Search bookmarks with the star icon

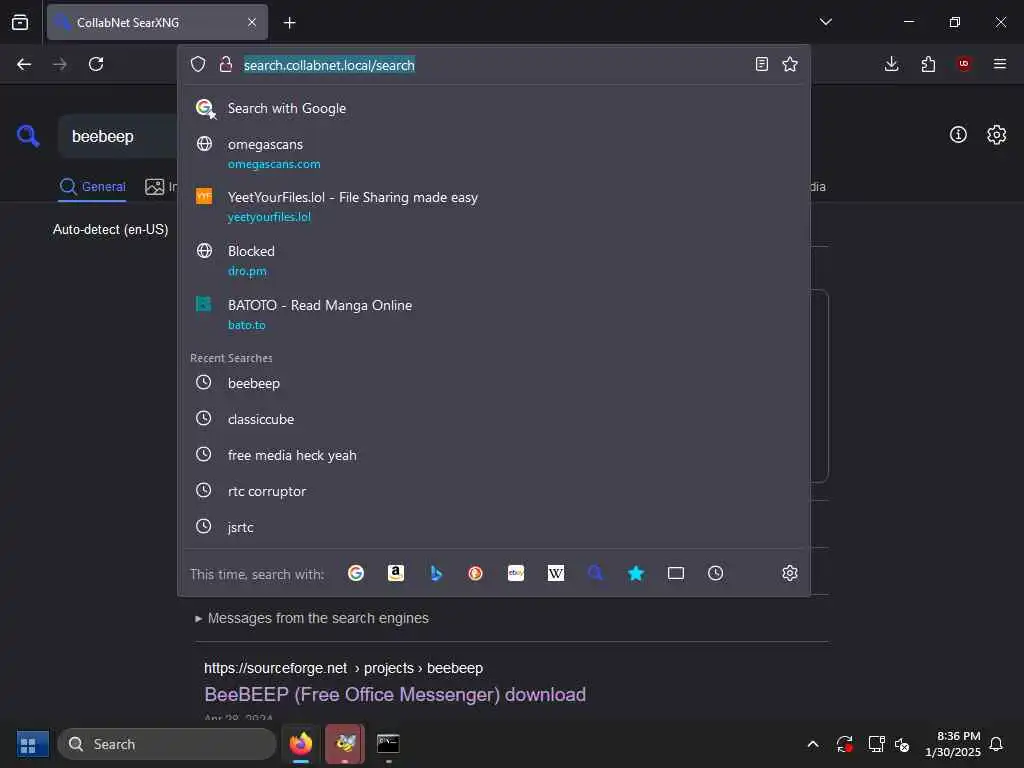pyautogui.click(x=635, y=573)
